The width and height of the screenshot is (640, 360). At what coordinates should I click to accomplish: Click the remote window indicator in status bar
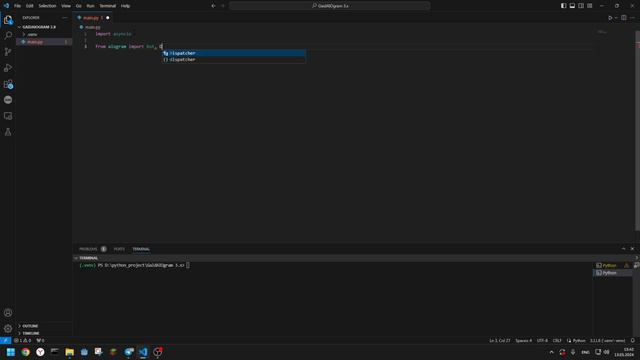click(5, 340)
